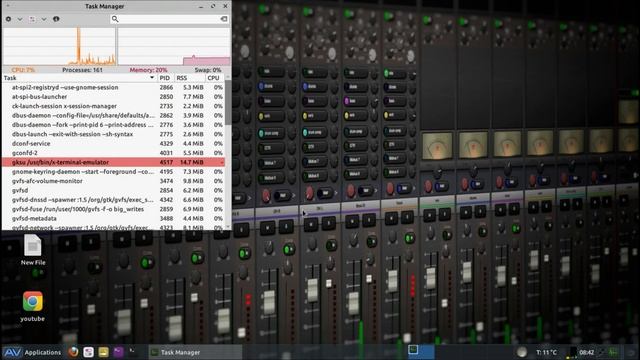Open the terminal launcher on panel
The height and width of the screenshot is (360, 640).
(x=133, y=351)
